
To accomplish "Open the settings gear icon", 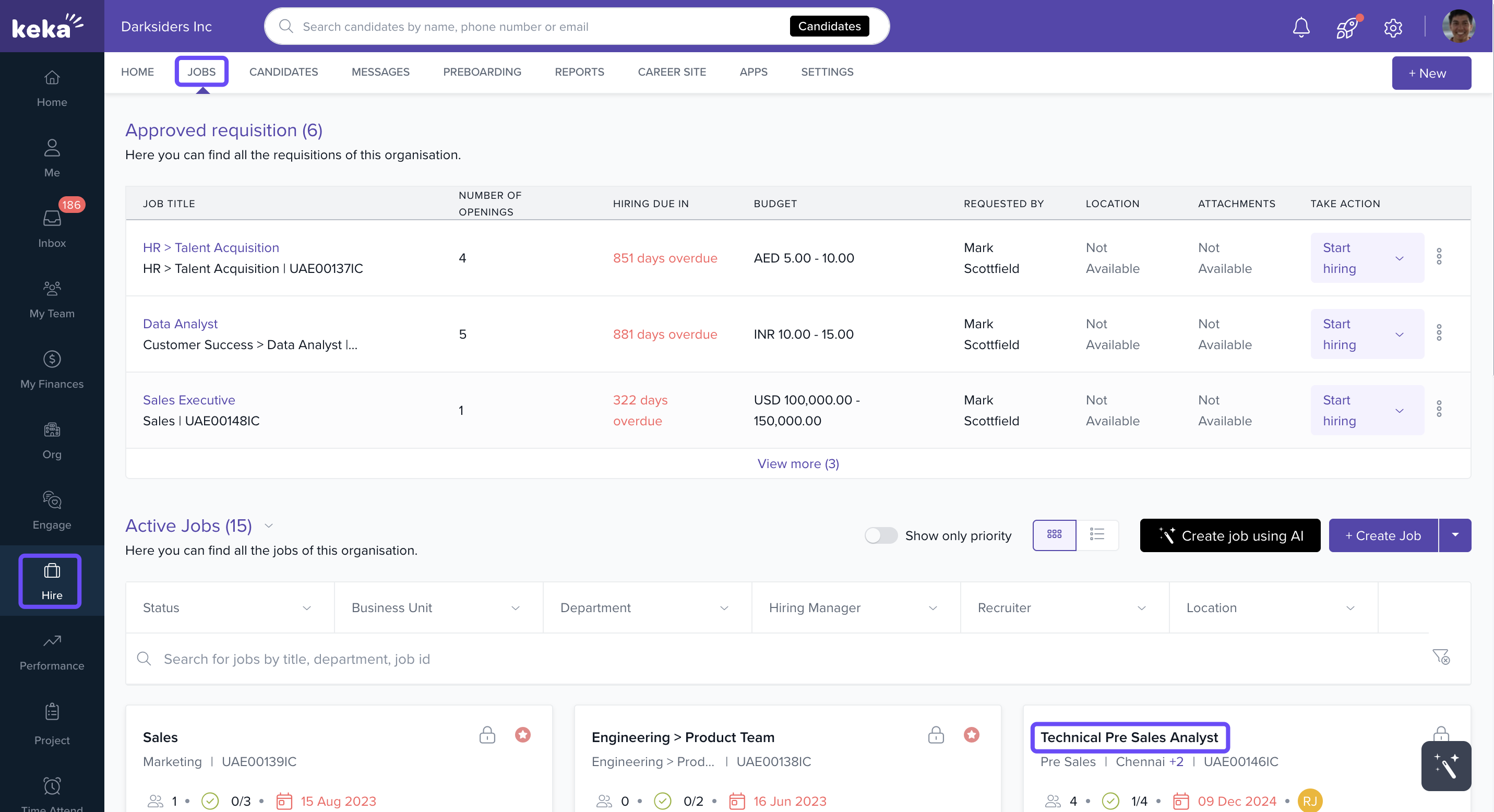I will coord(1393,27).
